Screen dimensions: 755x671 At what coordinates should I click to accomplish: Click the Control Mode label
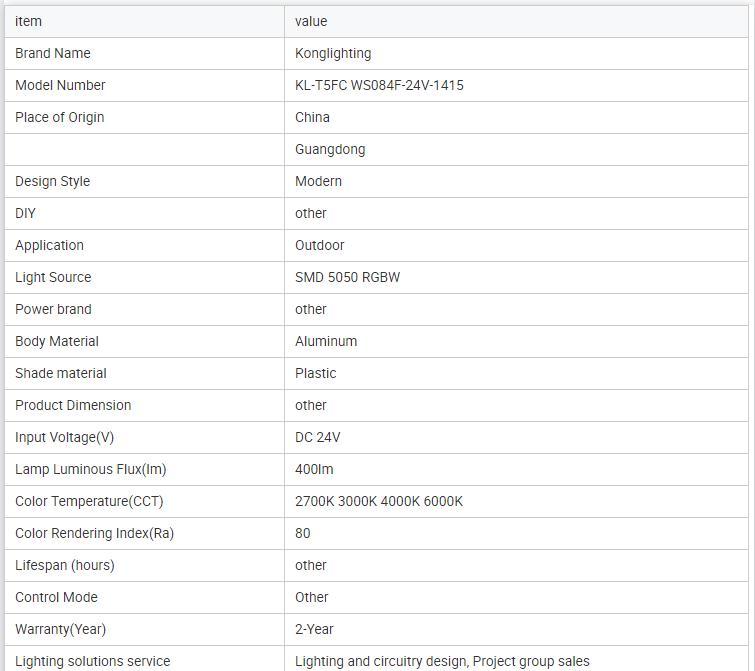click(x=56, y=597)
